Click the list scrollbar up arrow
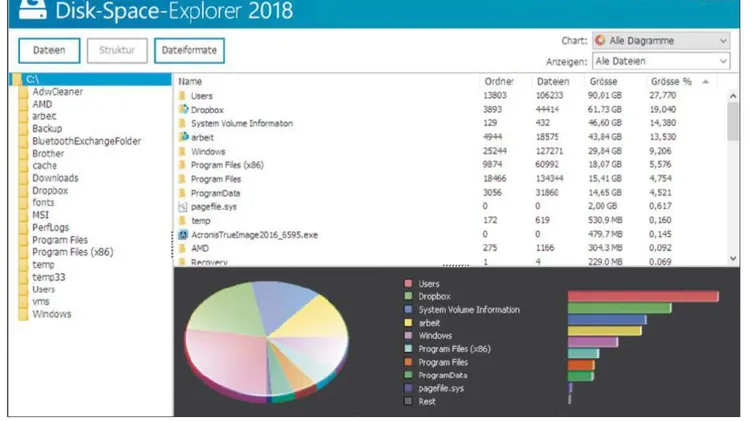This screenshot has height=421, width=750. pyautogui.click(x=733, y=96)
